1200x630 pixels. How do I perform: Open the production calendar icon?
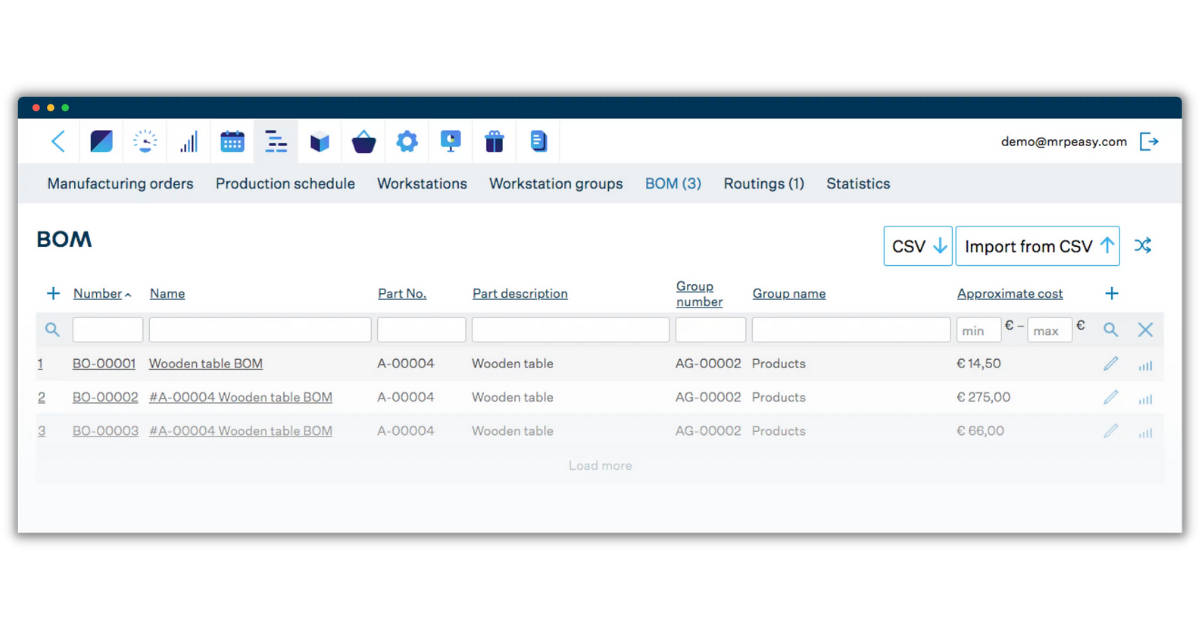pos(233,141)
